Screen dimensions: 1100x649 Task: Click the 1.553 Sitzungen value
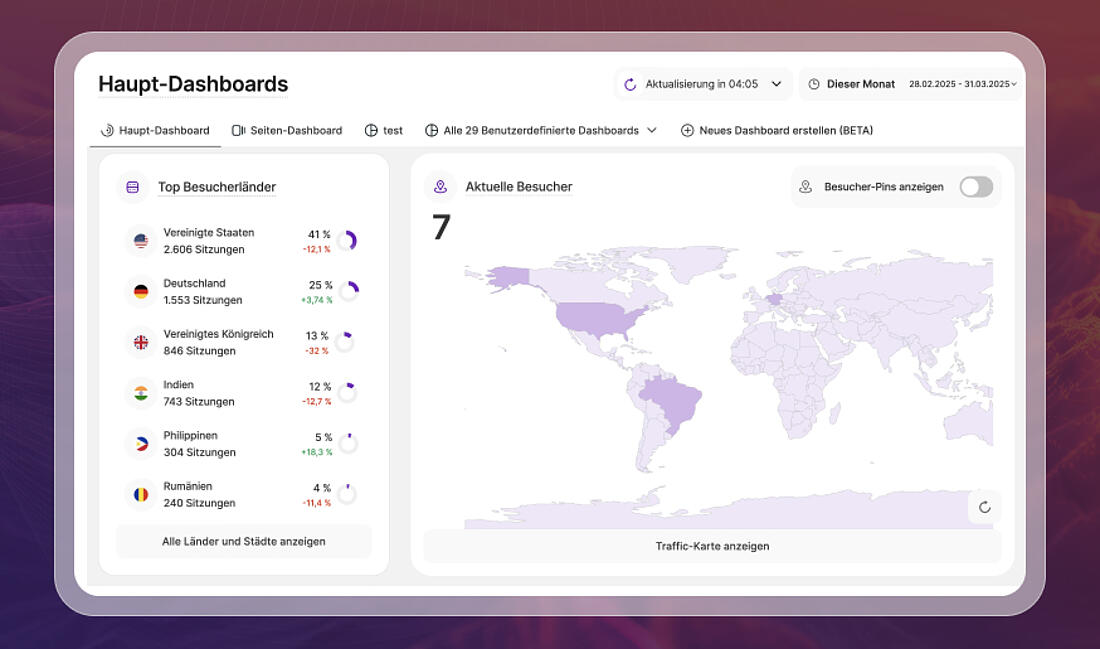[x=203, y=300]
